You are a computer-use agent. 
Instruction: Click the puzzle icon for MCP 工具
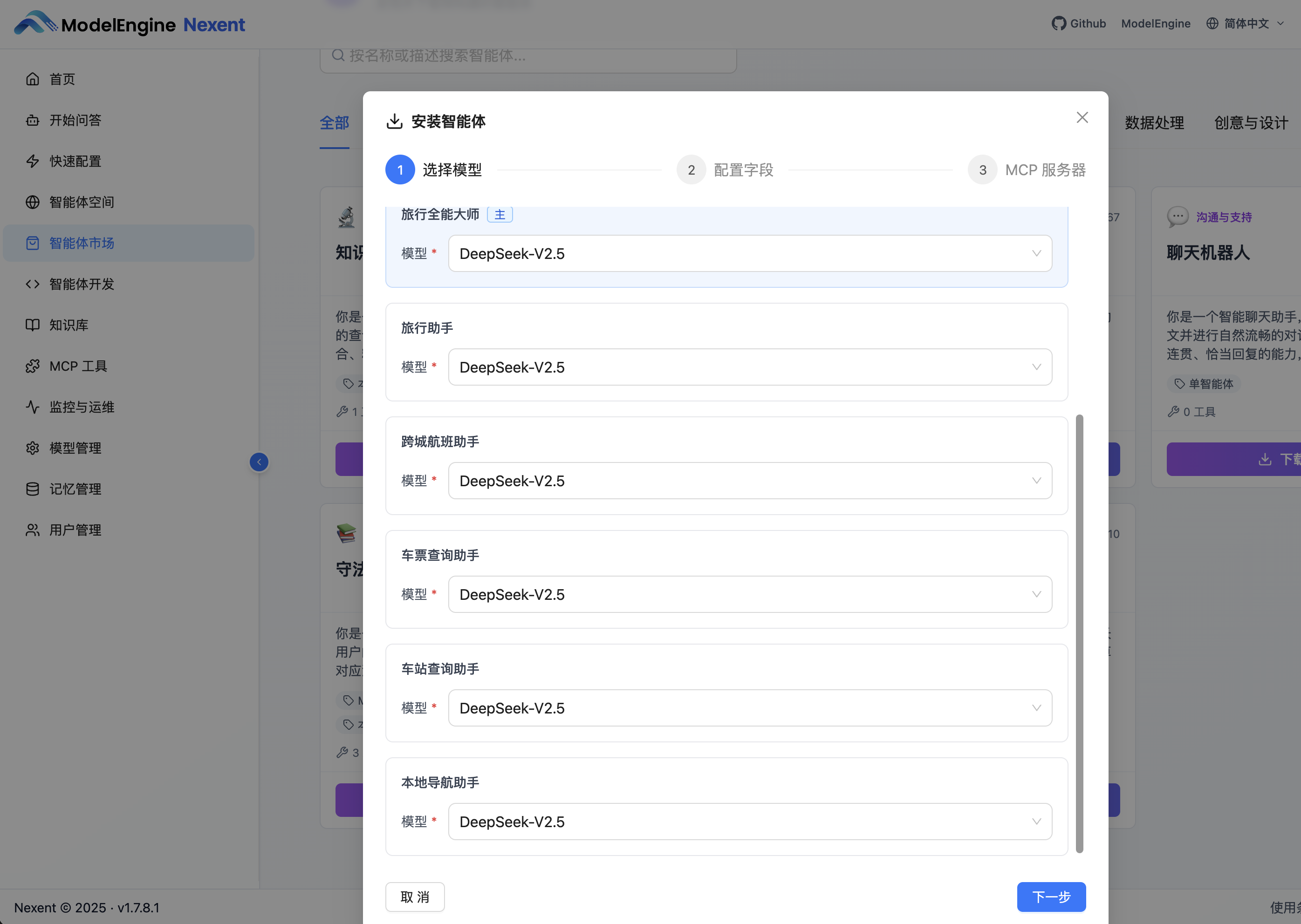coord(33,366)
